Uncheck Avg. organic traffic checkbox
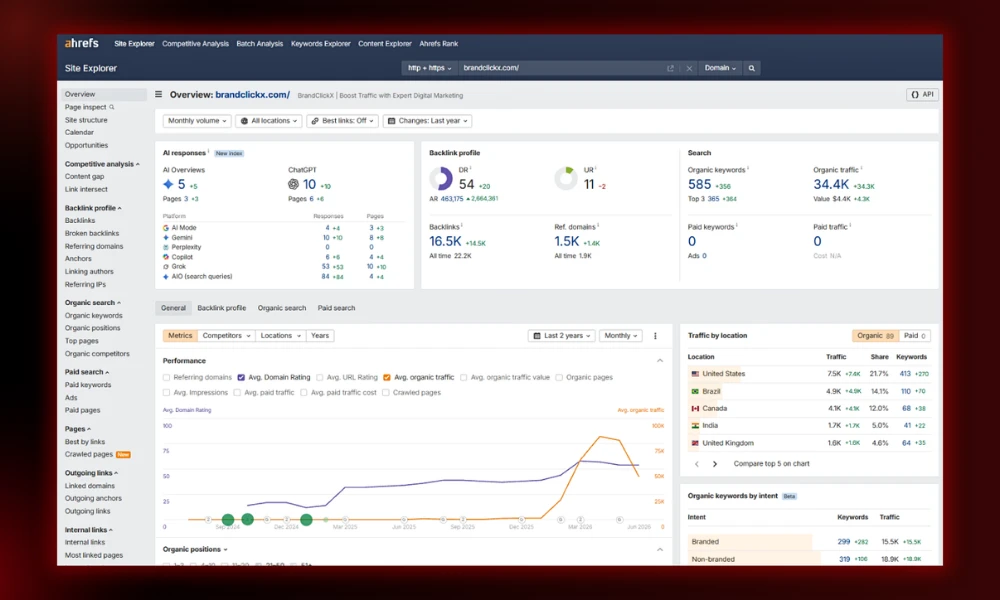The width and height of the screenshot is (1000, 600). click(x=386, y=377)
